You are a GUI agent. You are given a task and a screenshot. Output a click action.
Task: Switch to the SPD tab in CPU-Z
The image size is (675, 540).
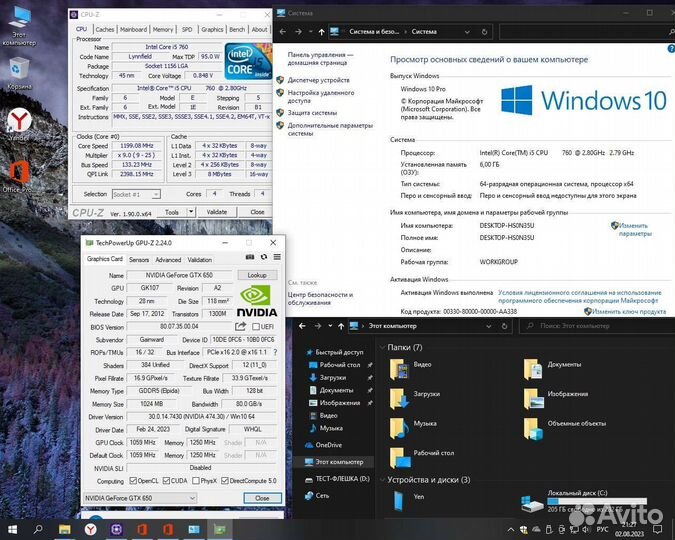pos(187,29)
